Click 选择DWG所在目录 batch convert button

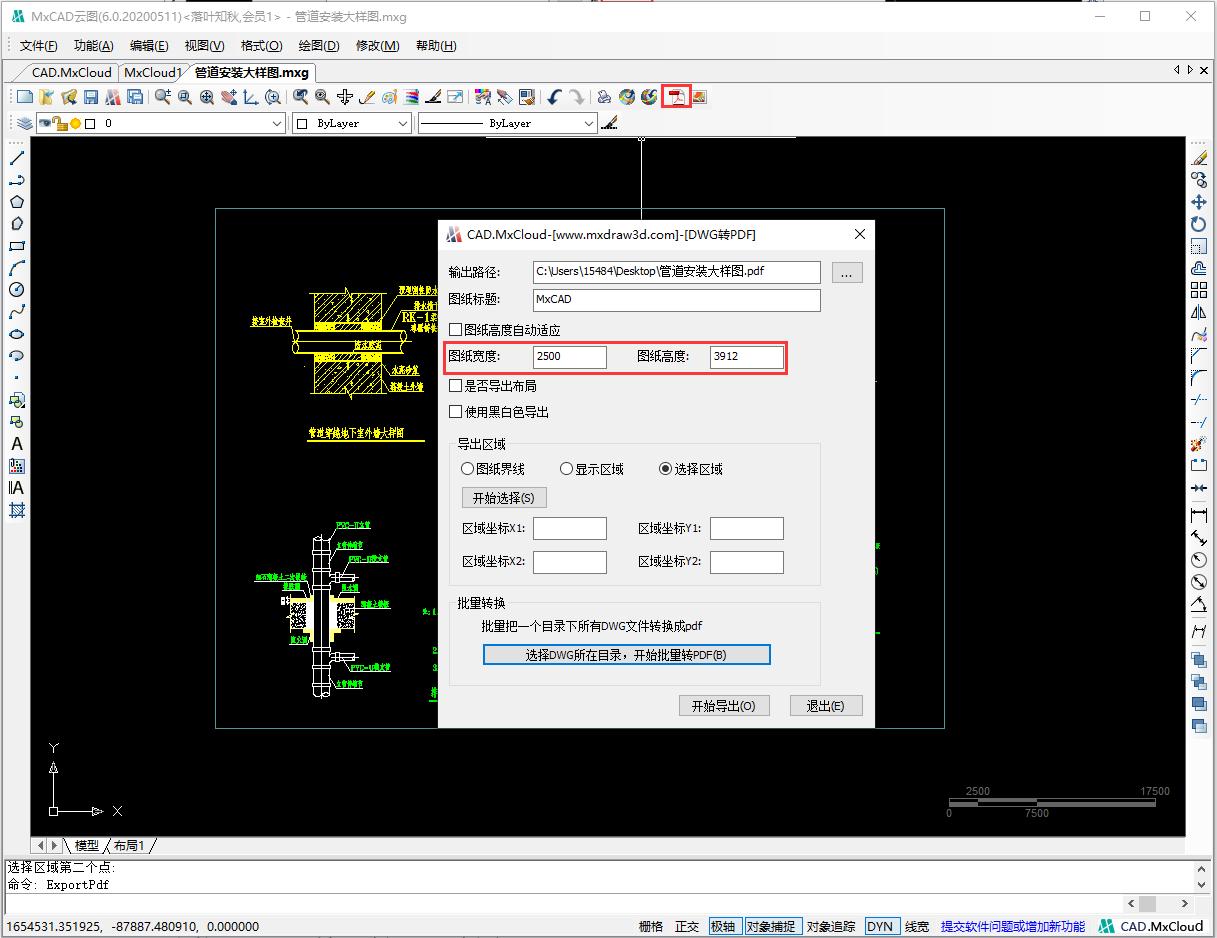click(626, 654)
